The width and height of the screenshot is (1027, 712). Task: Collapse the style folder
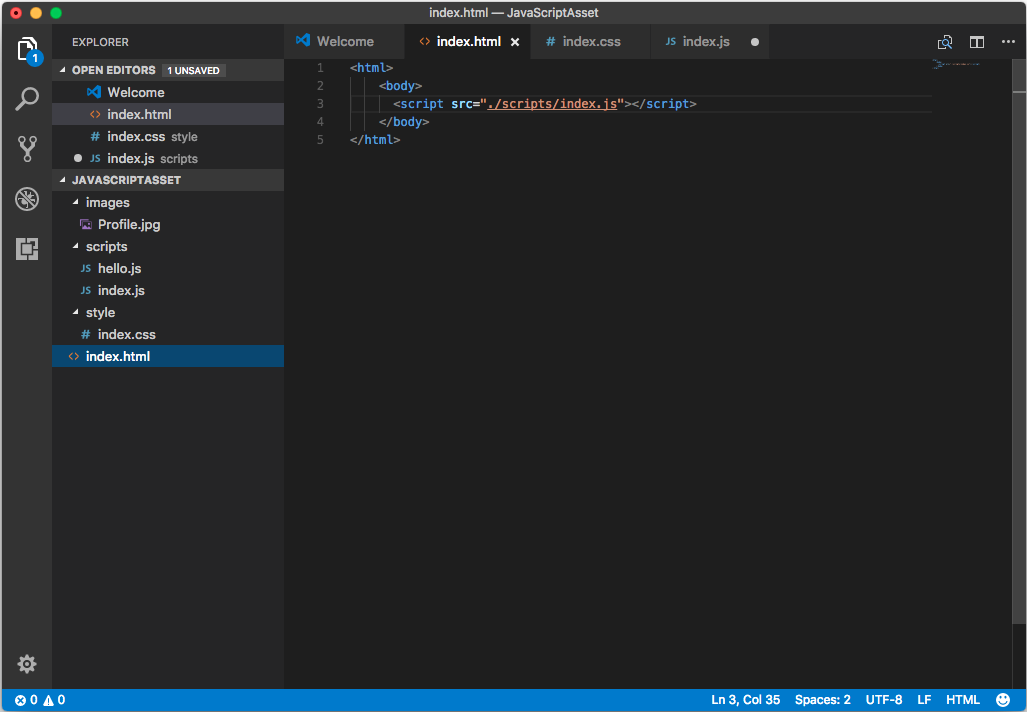pos(75,312)
